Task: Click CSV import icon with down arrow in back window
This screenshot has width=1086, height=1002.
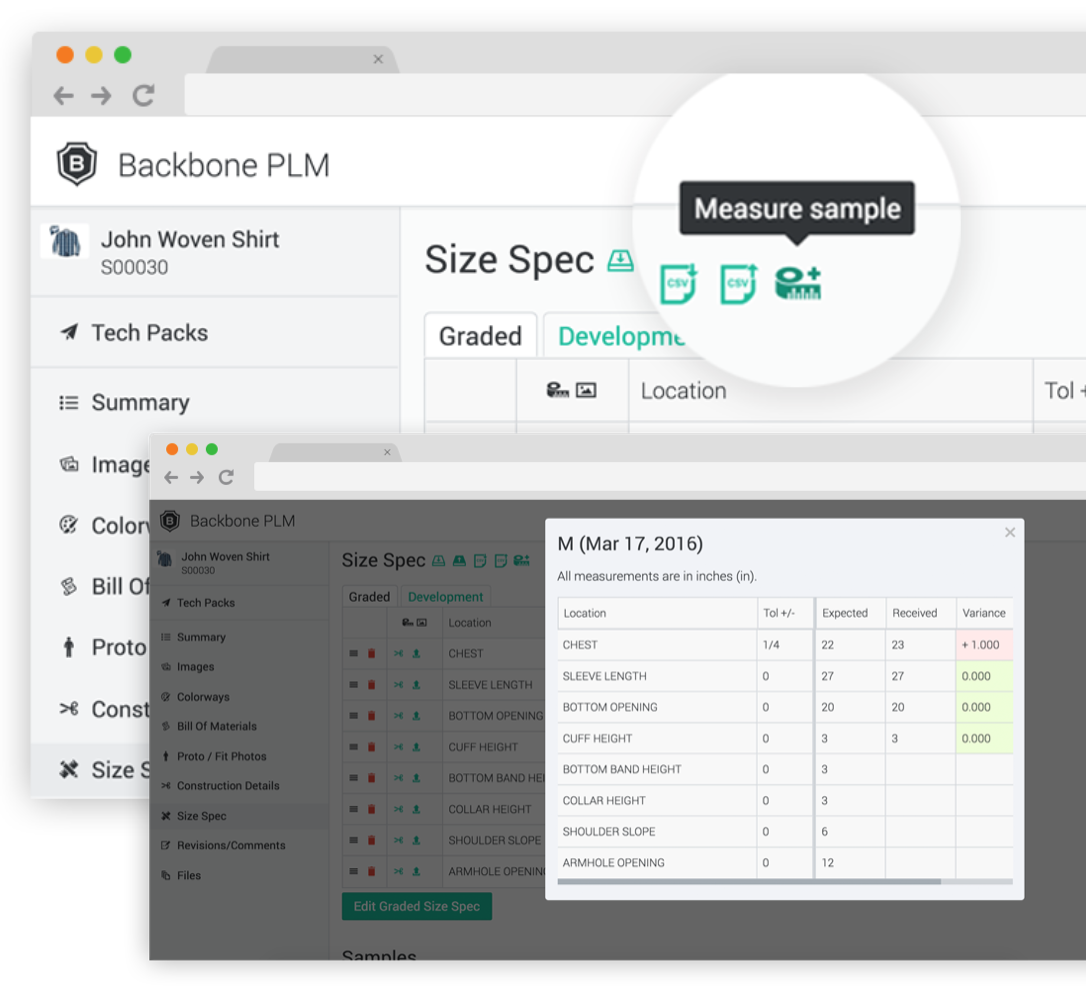Action: pyautogui.click(x=679, y=283)
